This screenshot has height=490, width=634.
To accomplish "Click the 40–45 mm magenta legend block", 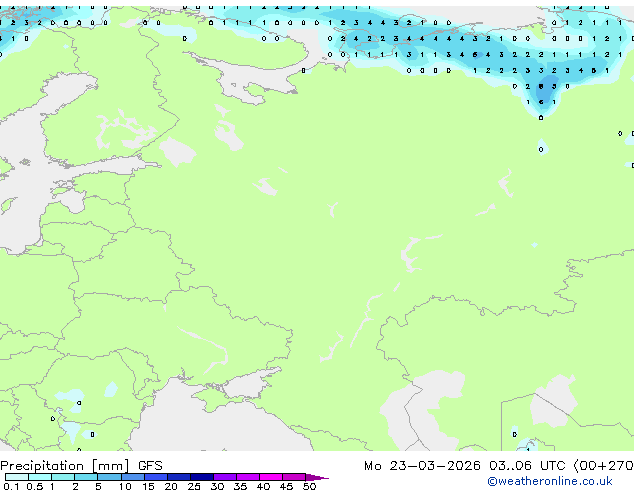I will pos(271,477).
